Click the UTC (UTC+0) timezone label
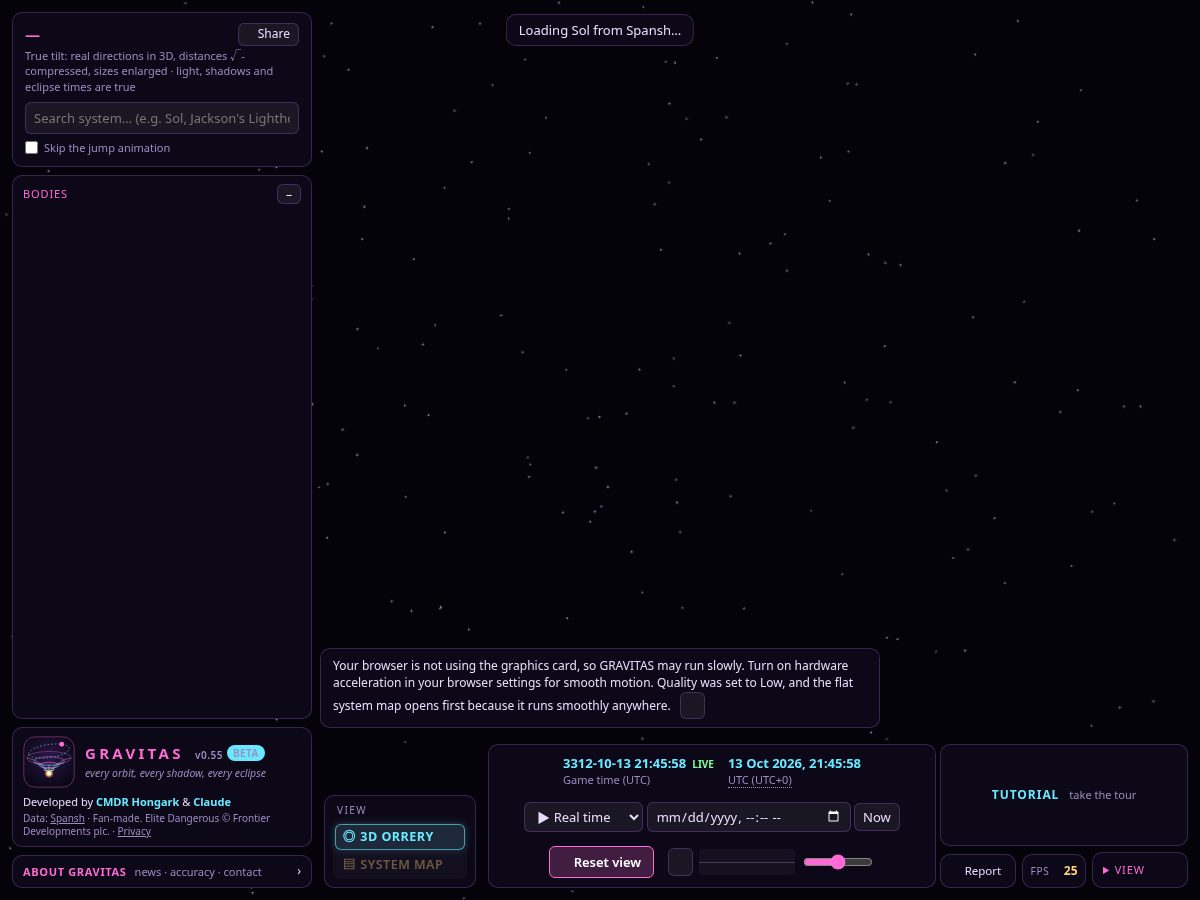Viewport: 1200px width, 900px height. click(x=760, y=780)
